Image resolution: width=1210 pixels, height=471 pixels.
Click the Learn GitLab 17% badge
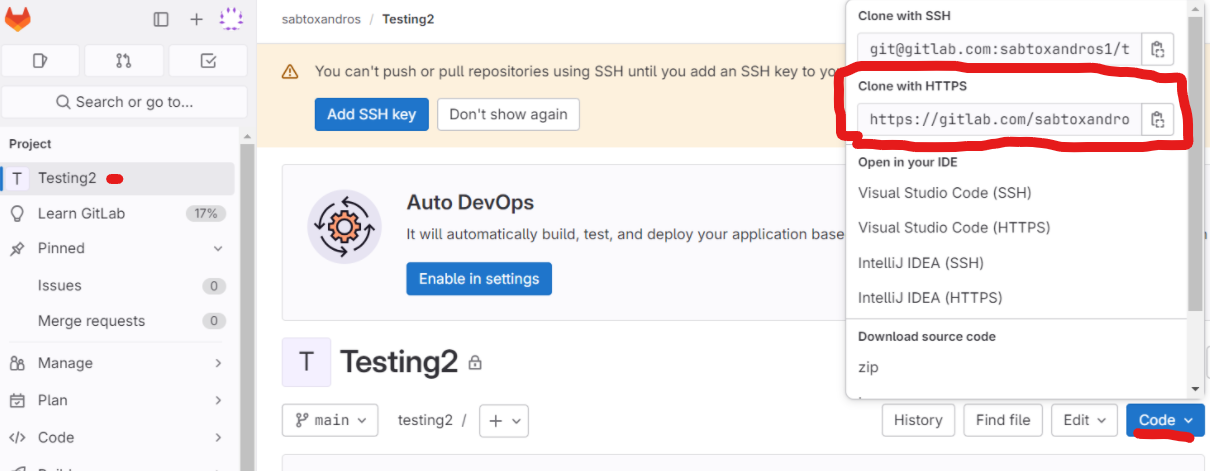(x=206, y=213)
